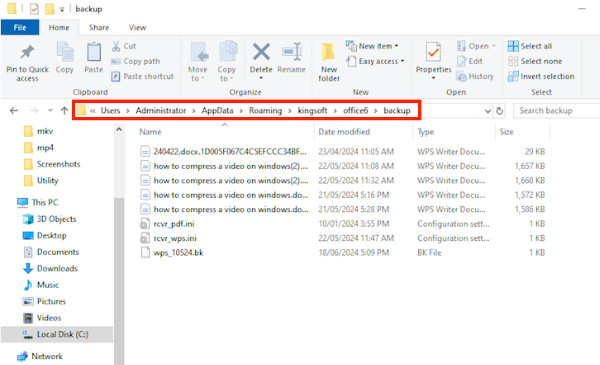This screenshot has height=365, width=600.
Task: Click Administrator in the address path
Action: pos(161,111)
